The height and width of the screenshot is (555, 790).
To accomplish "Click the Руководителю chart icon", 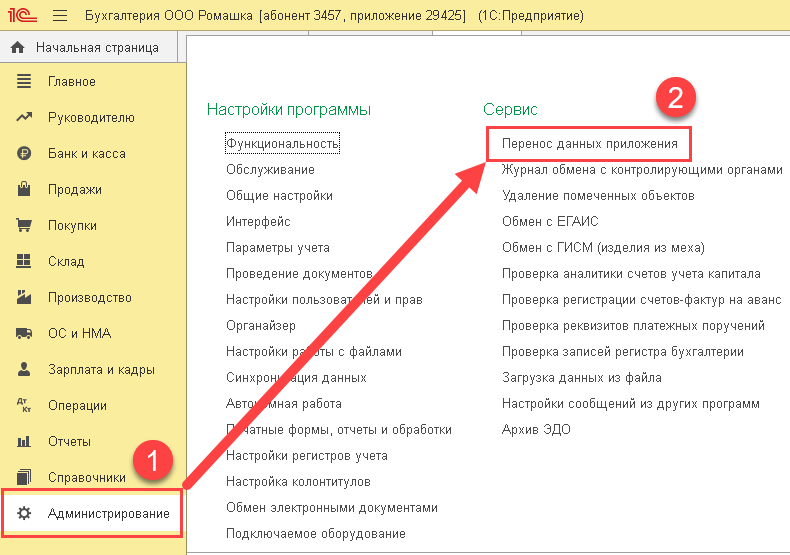I will pyautogui.click(x=24, y=117).
